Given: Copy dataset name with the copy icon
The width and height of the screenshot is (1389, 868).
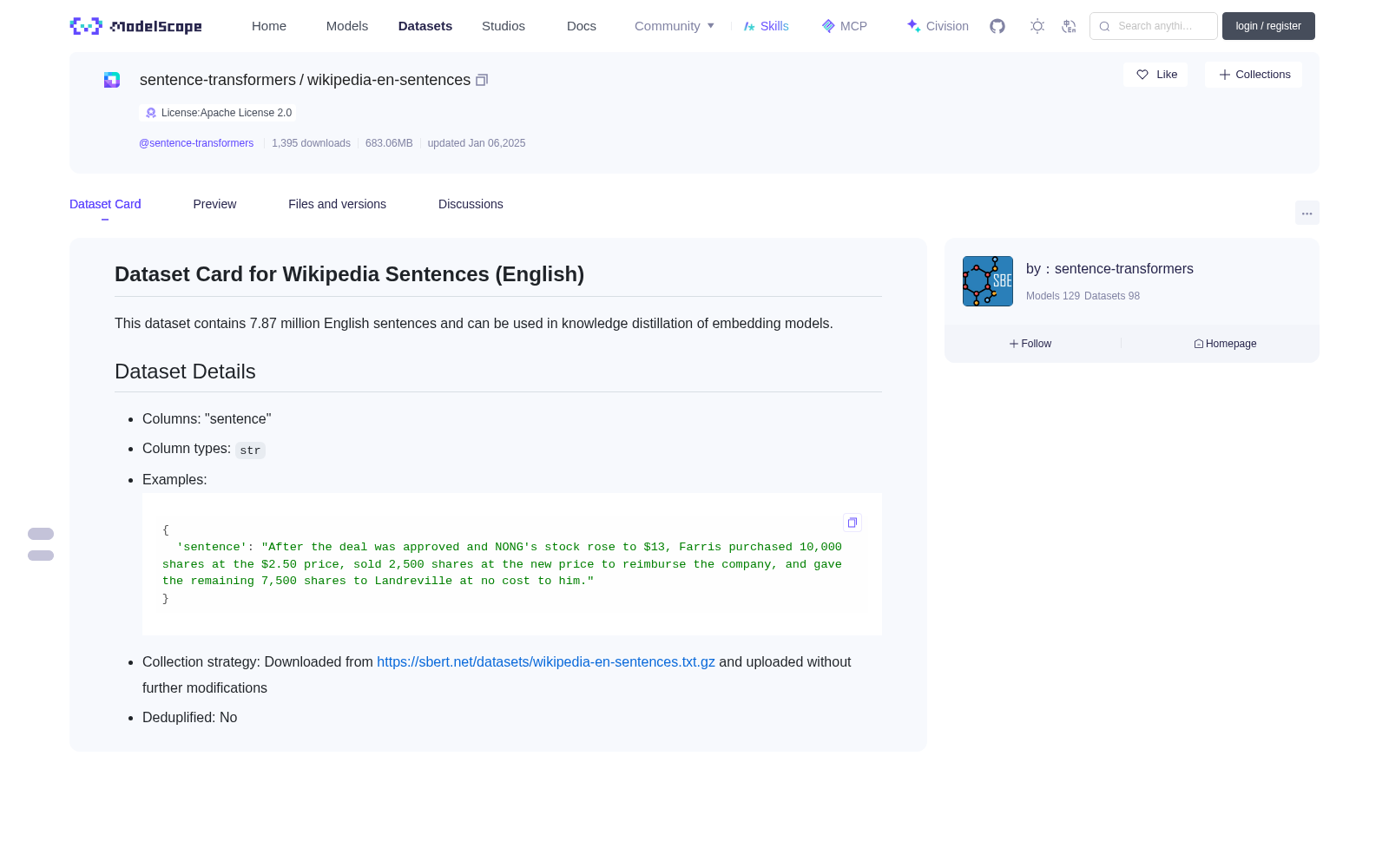Looking at the screenshot, I should click(x=482, y=80).
